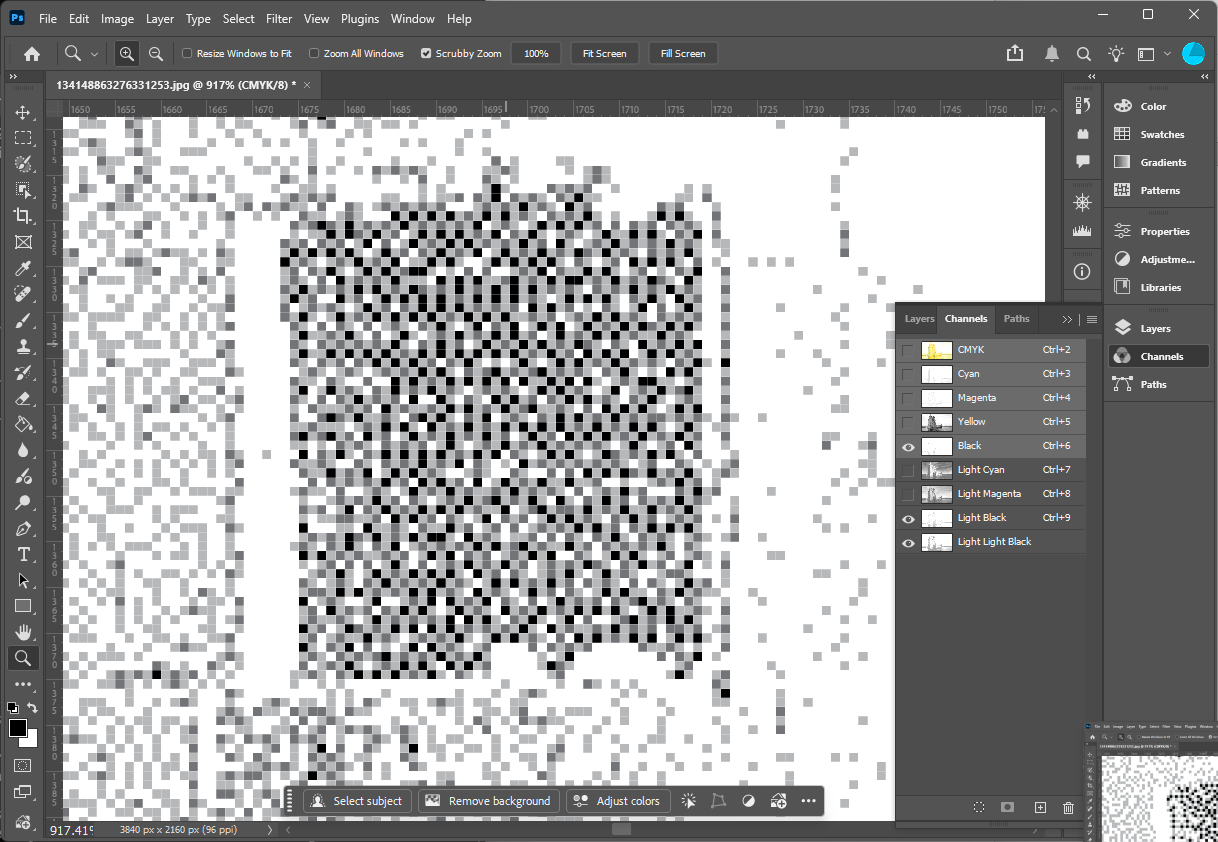Open Channels panel flyout menu
Image resolution: width=1218 pixels, height=842 pixels.
(x=1092, y=319)
